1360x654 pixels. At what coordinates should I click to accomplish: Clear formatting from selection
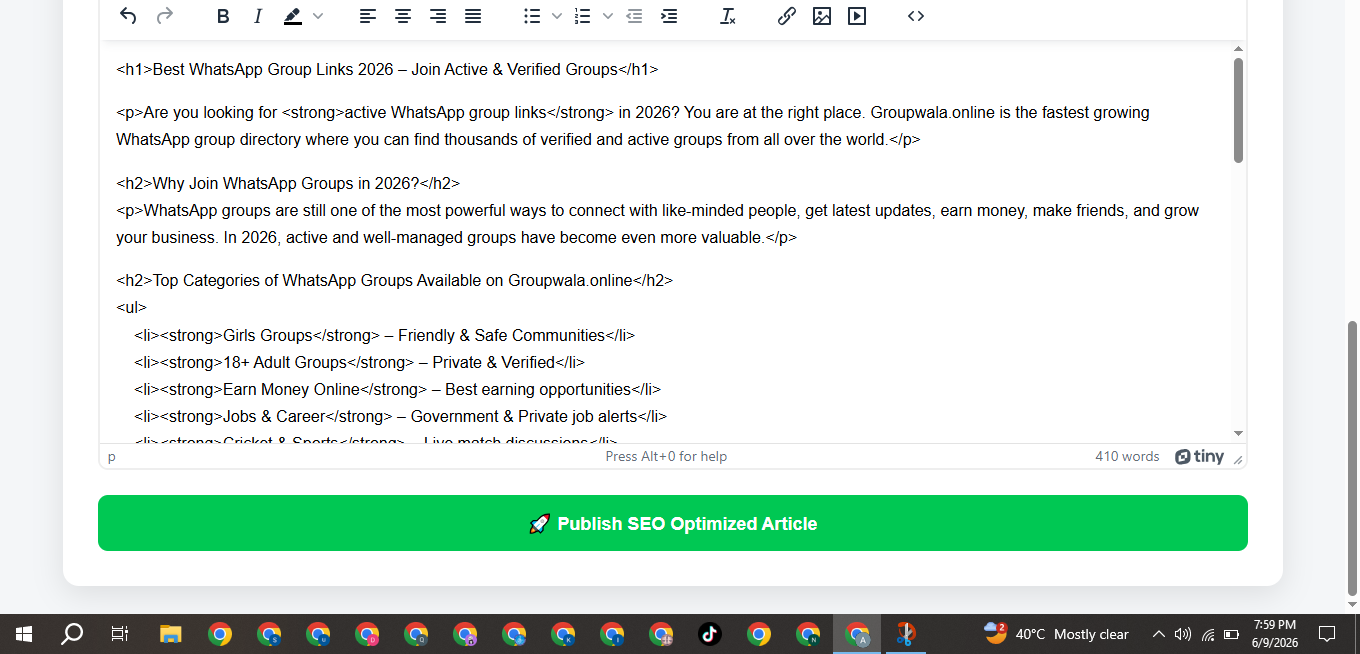(728, 16)
